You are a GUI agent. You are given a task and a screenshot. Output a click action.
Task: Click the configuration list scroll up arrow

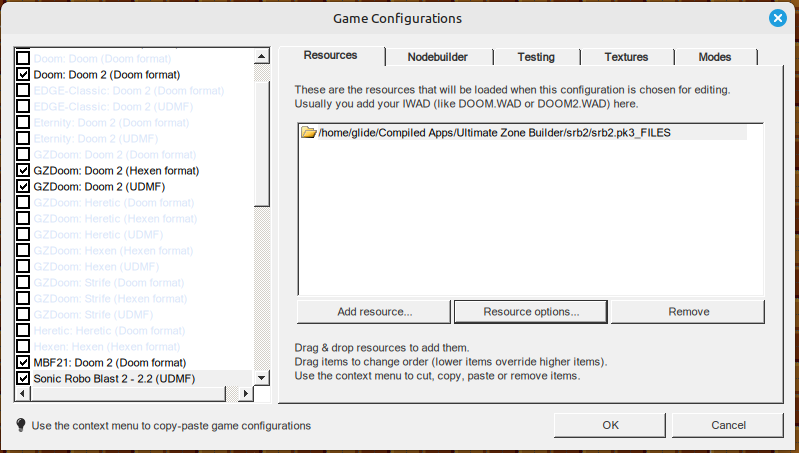tap(262, 56)
